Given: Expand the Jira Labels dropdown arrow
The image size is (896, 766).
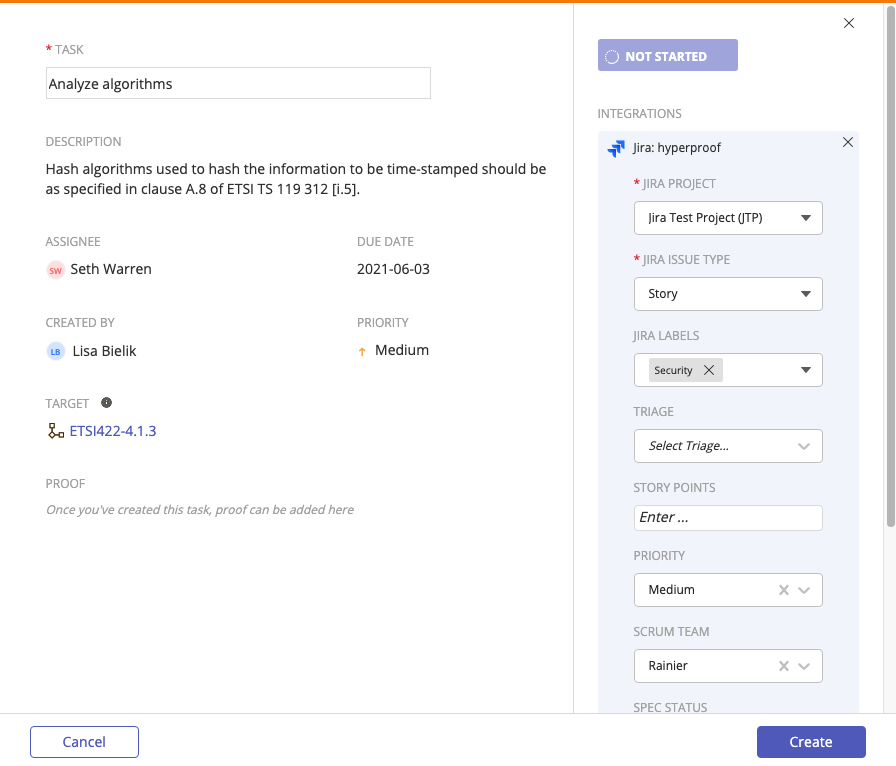Looking at the screenshot, I should click(806, 370).
